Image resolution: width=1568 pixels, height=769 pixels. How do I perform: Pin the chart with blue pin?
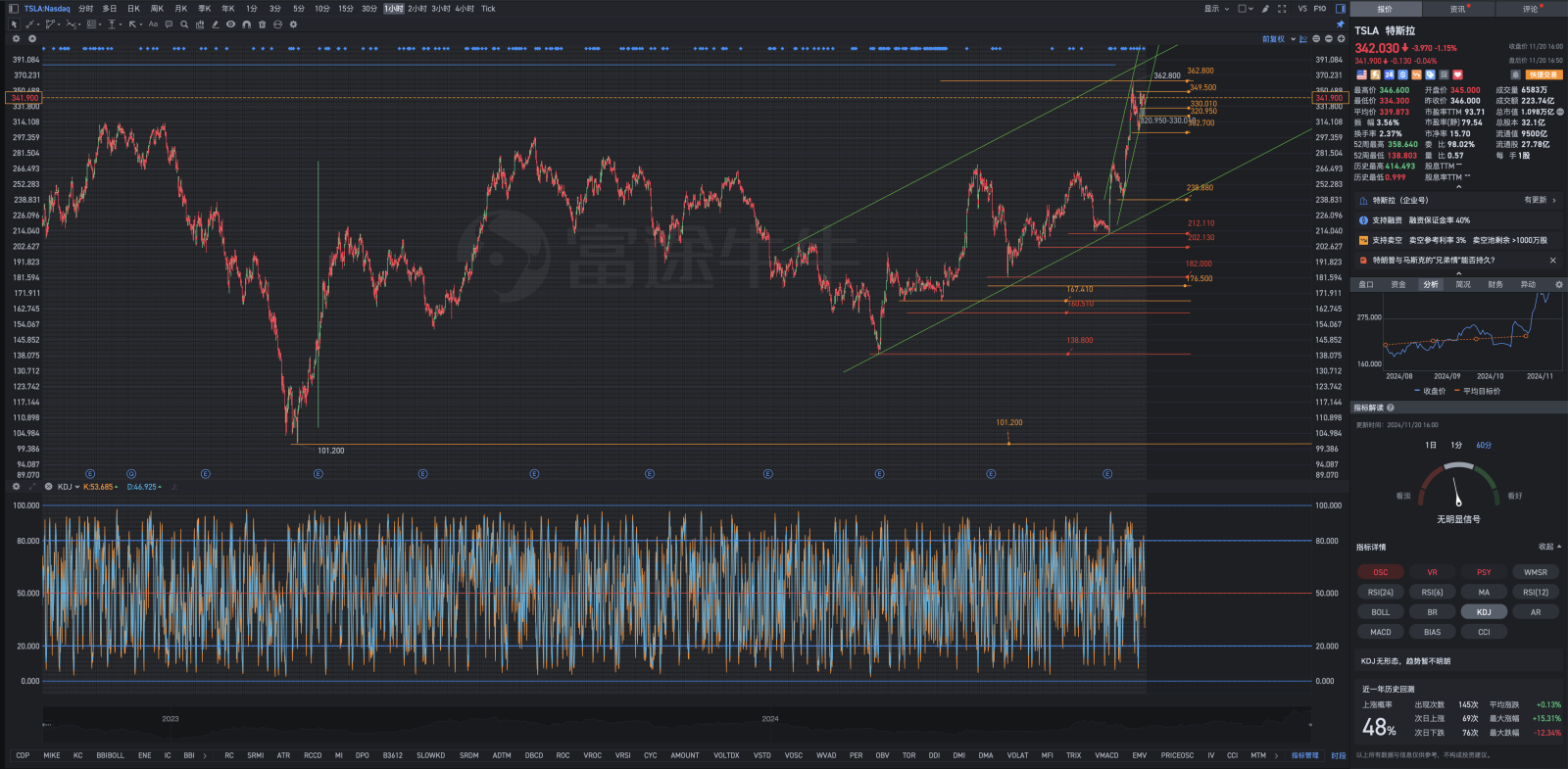(1340, 24)
